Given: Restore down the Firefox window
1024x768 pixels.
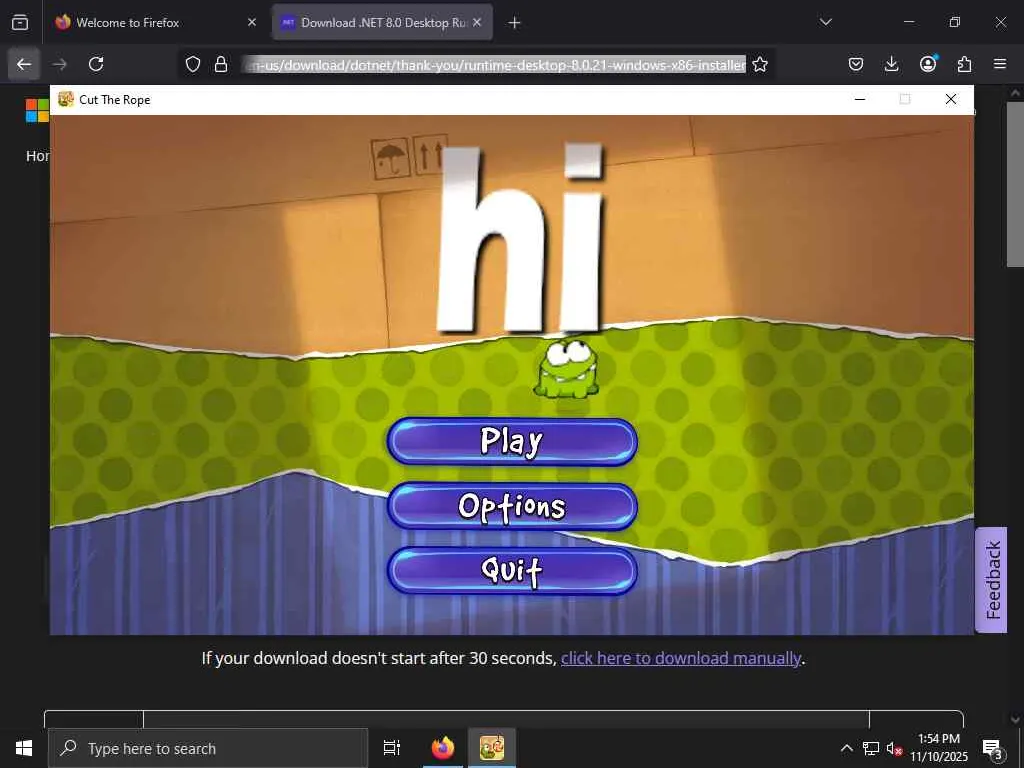Looking at the screenshot, I should click(x=955, y=22).
